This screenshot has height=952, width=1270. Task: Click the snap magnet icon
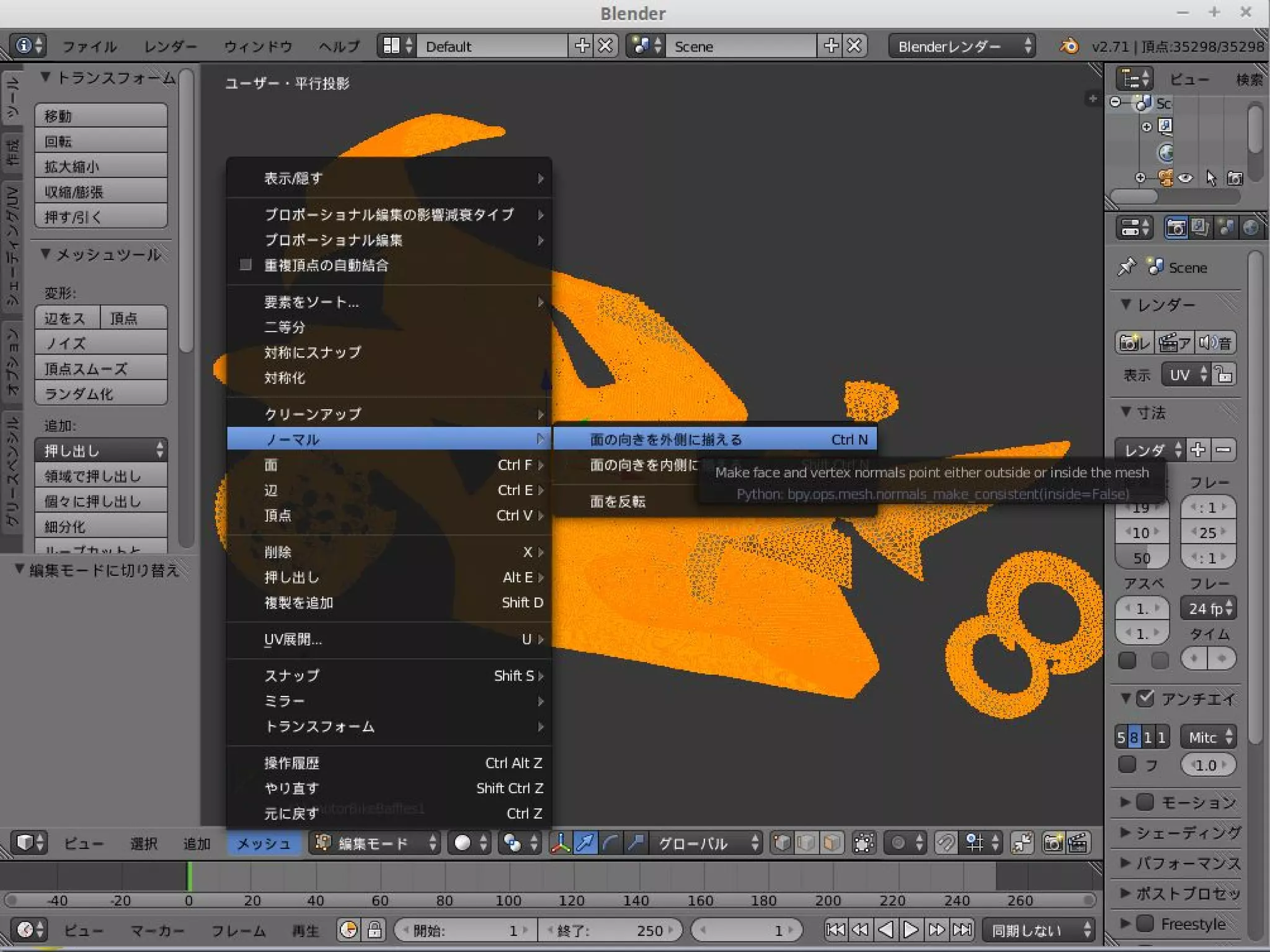[x=945, y=843]
